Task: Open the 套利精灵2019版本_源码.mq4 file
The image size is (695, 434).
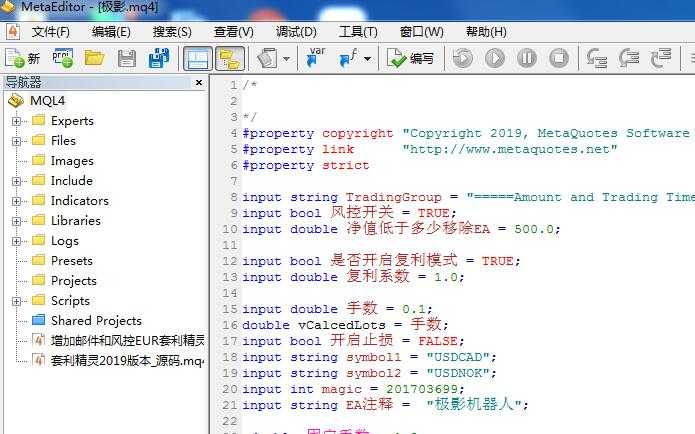Action: coord(127,360)
